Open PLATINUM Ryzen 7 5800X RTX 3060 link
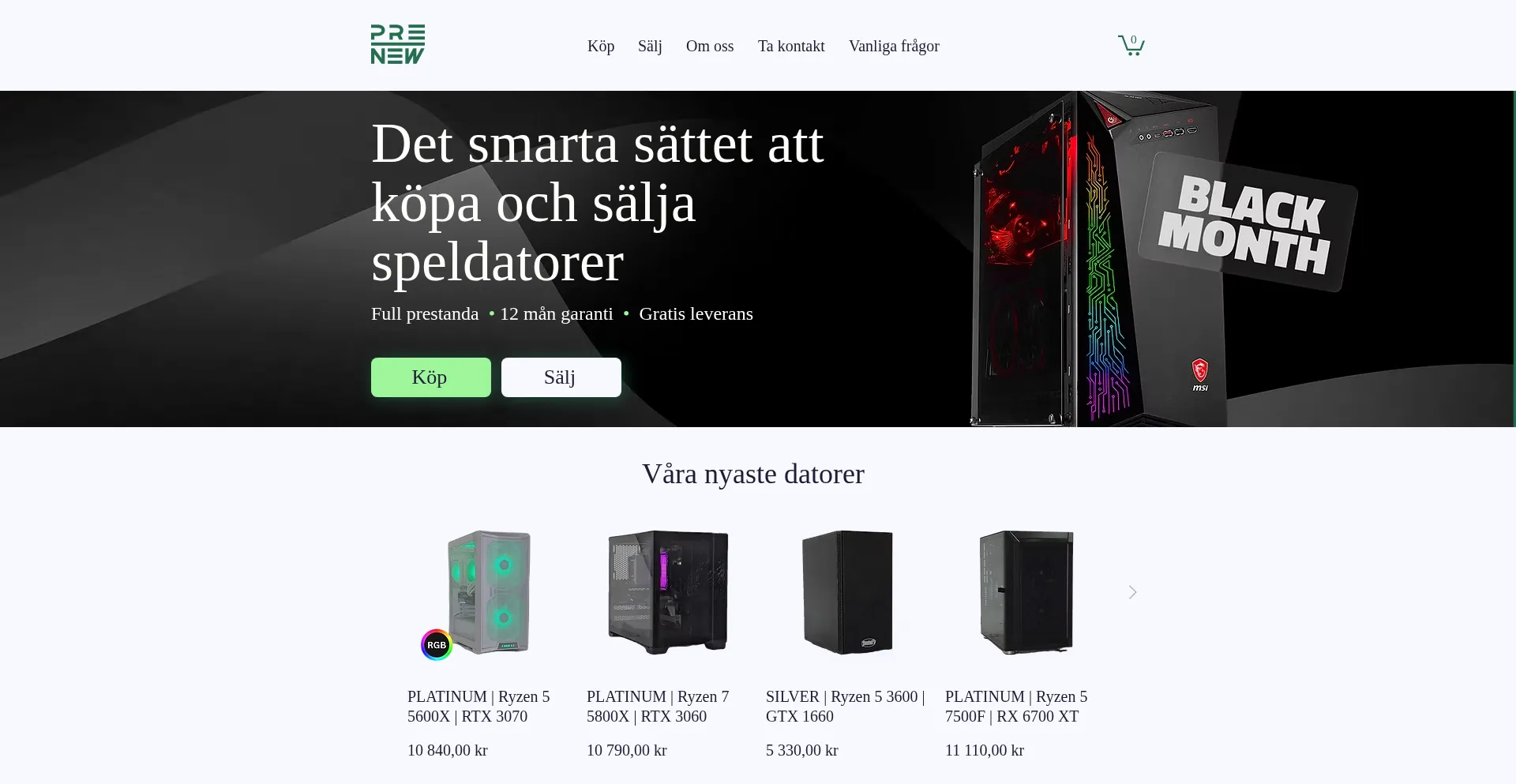The height and width of the screenshot is (784, 1516). (x=658, y=707)
